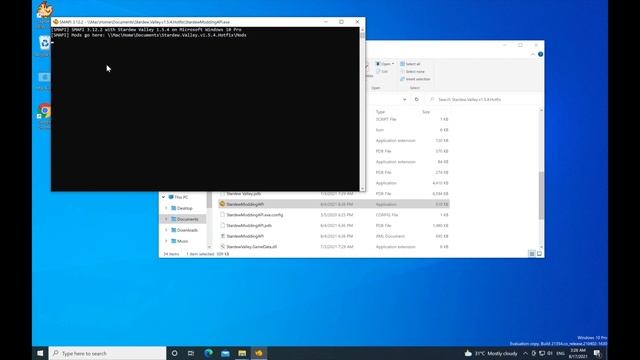Select Downloads in the navigation pane
The height and width of the screenshot is (360, 640).
tap(184, 230)
